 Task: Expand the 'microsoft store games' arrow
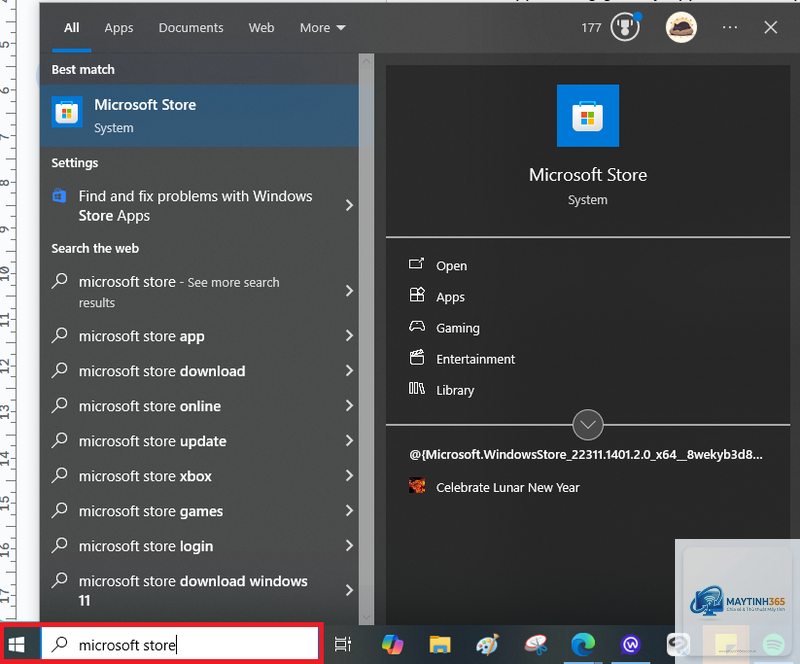click(x=349, y=511)
